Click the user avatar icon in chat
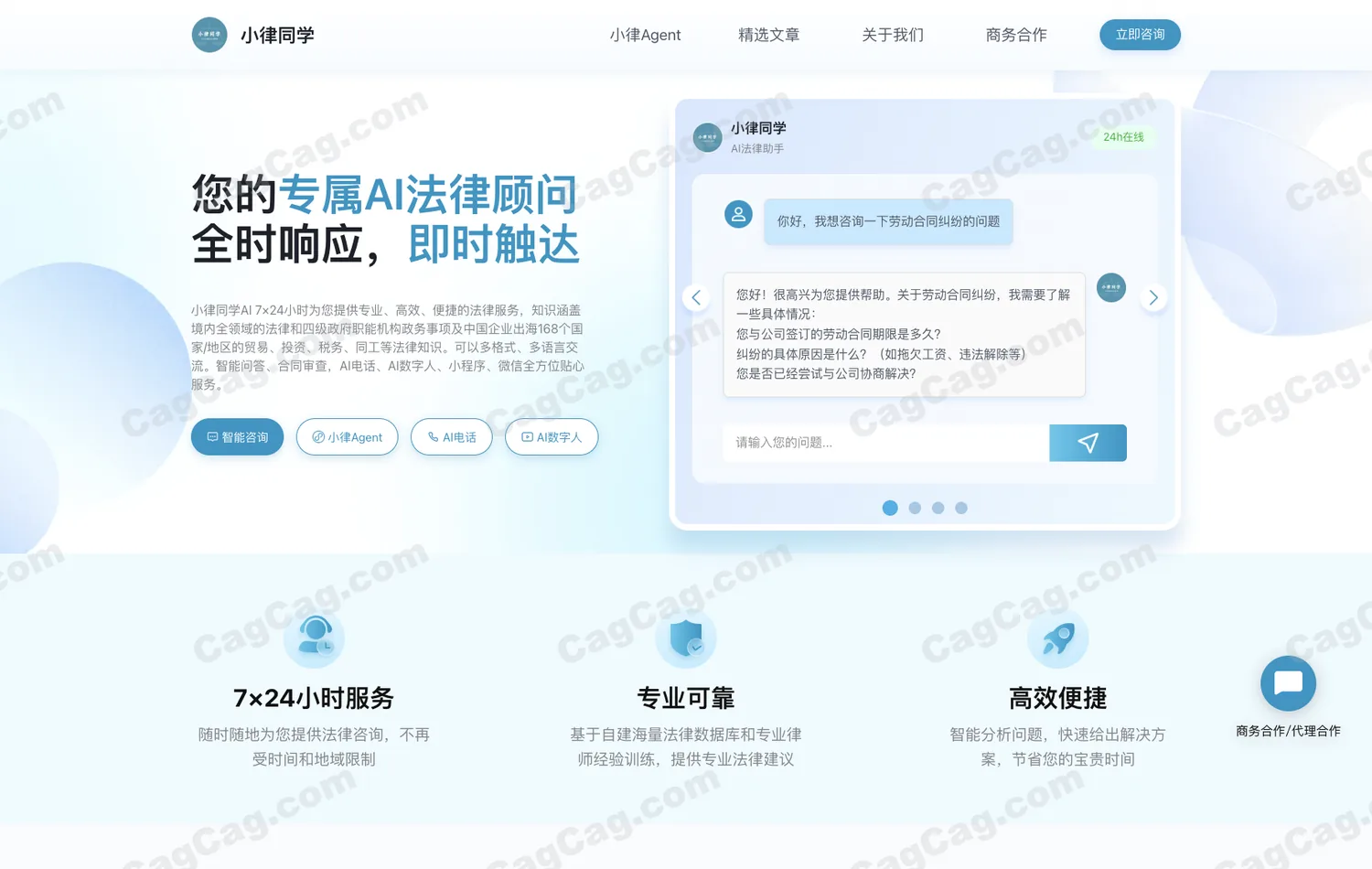This screenshot has width=1372, height=869. pos(738,214)
